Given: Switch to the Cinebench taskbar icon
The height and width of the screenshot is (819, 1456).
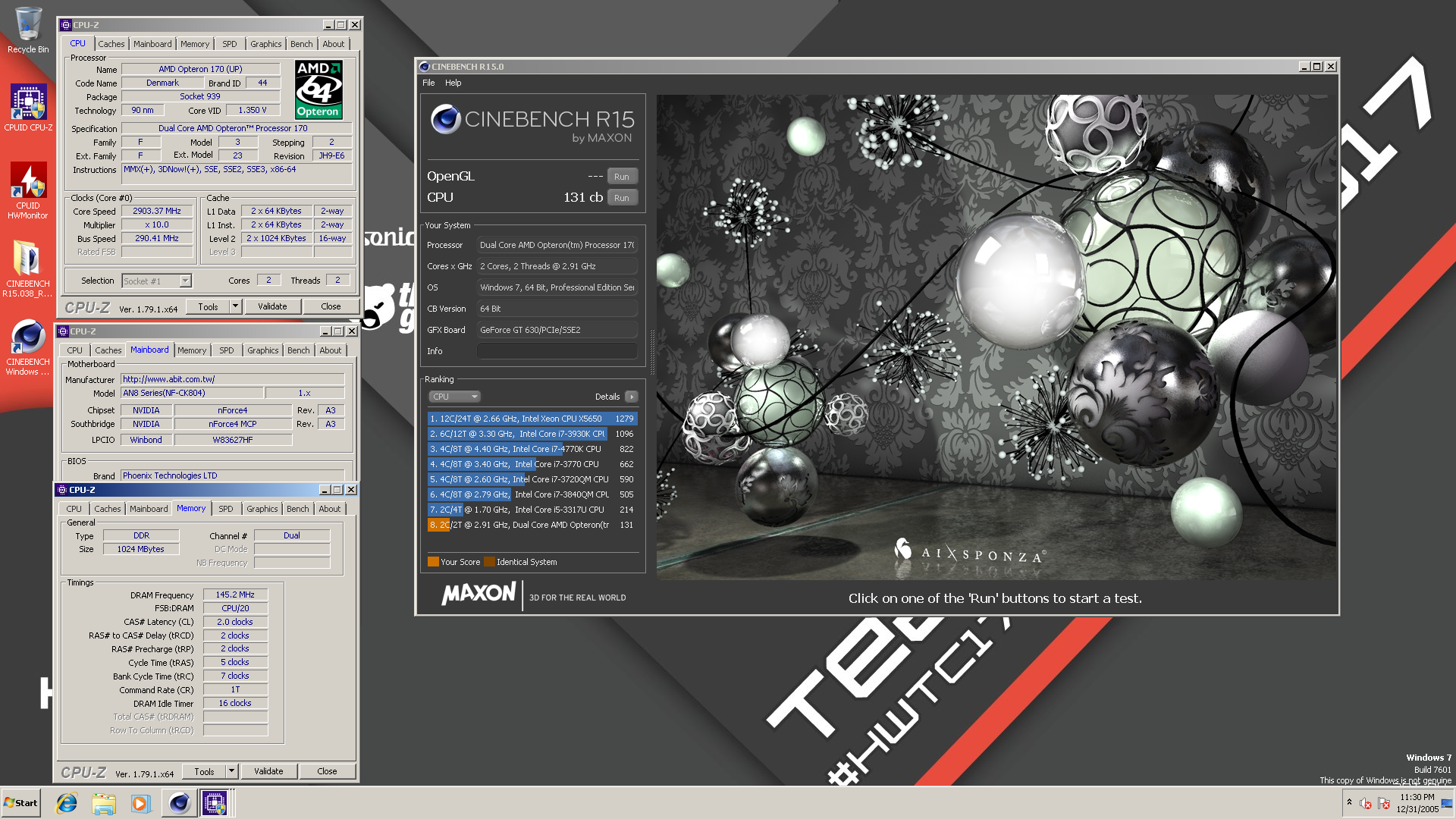Looking at the screenshot, I should [x=179, y=803].
